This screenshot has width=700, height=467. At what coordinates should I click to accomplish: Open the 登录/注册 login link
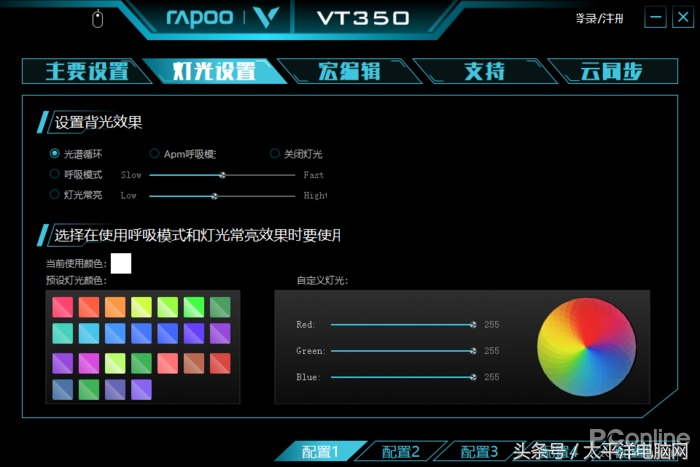[599, 19]
